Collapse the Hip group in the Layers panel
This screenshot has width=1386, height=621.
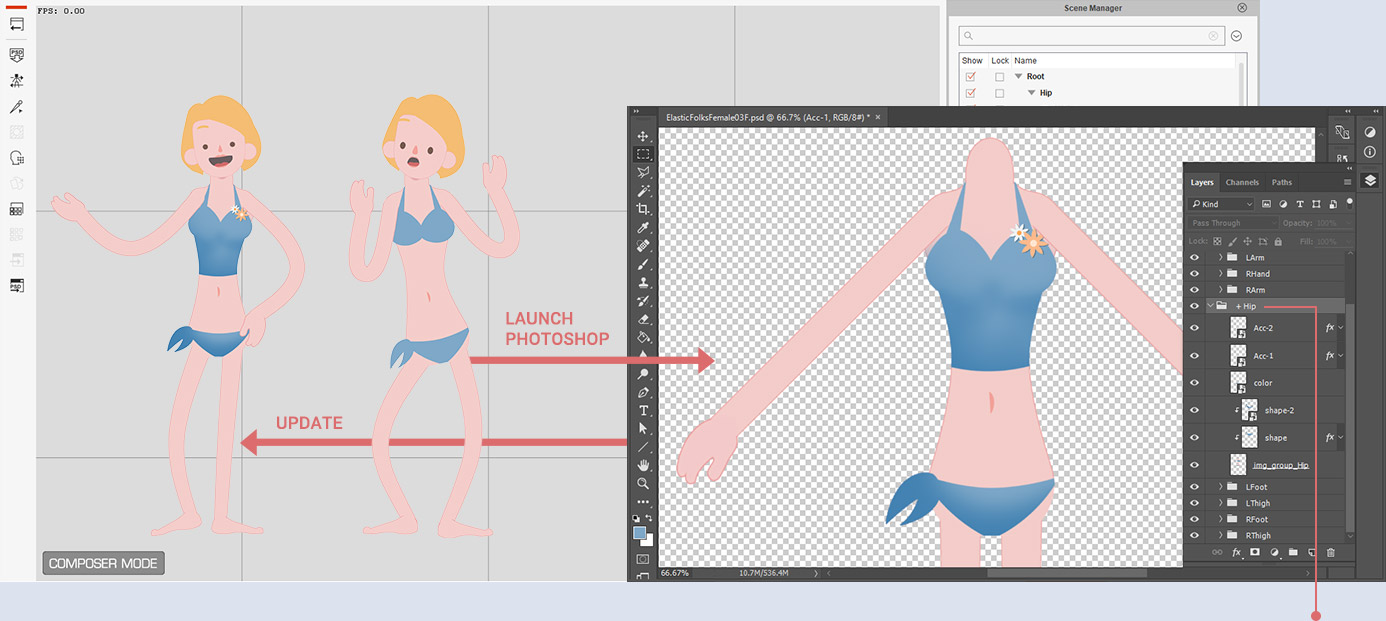tap(1209, 306)
